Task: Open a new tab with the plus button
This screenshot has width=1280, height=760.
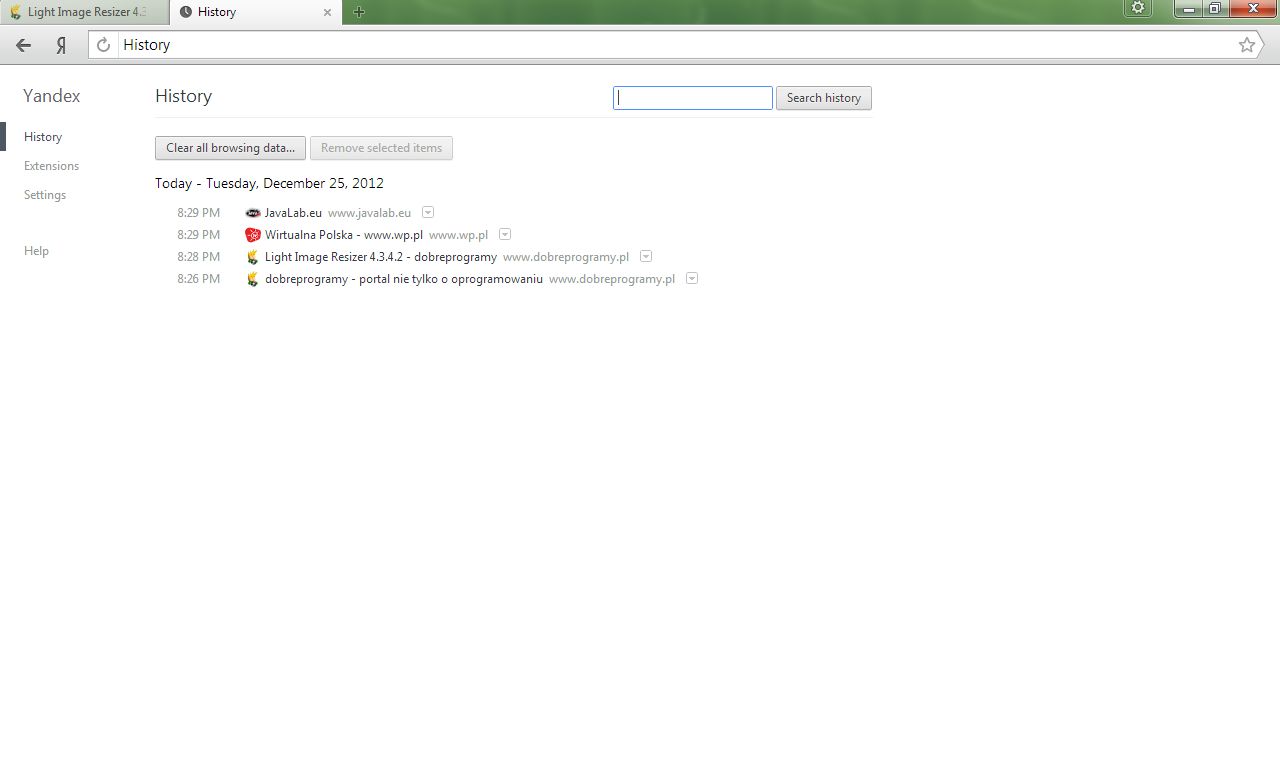Action: click(359, 12)
